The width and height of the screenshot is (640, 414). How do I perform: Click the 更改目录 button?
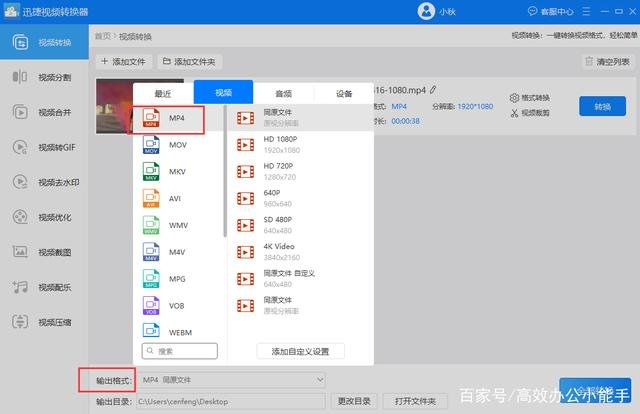click(354, 401)
